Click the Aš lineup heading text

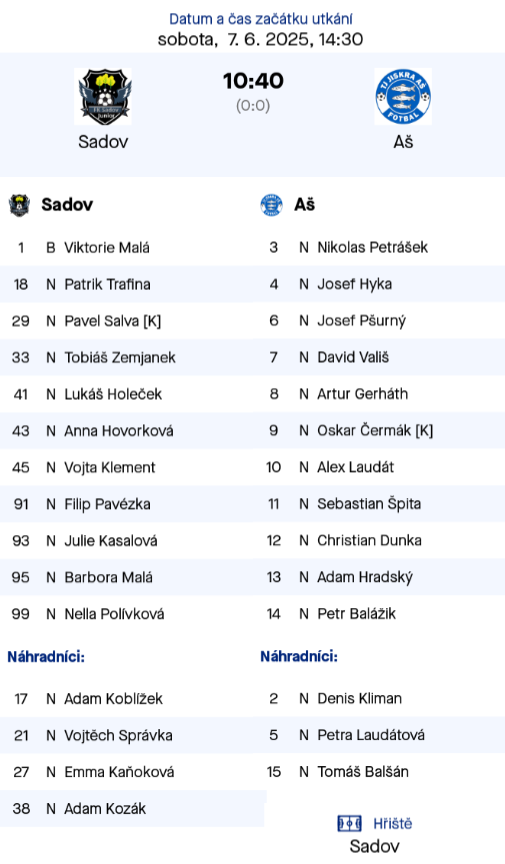pos(304,204)
